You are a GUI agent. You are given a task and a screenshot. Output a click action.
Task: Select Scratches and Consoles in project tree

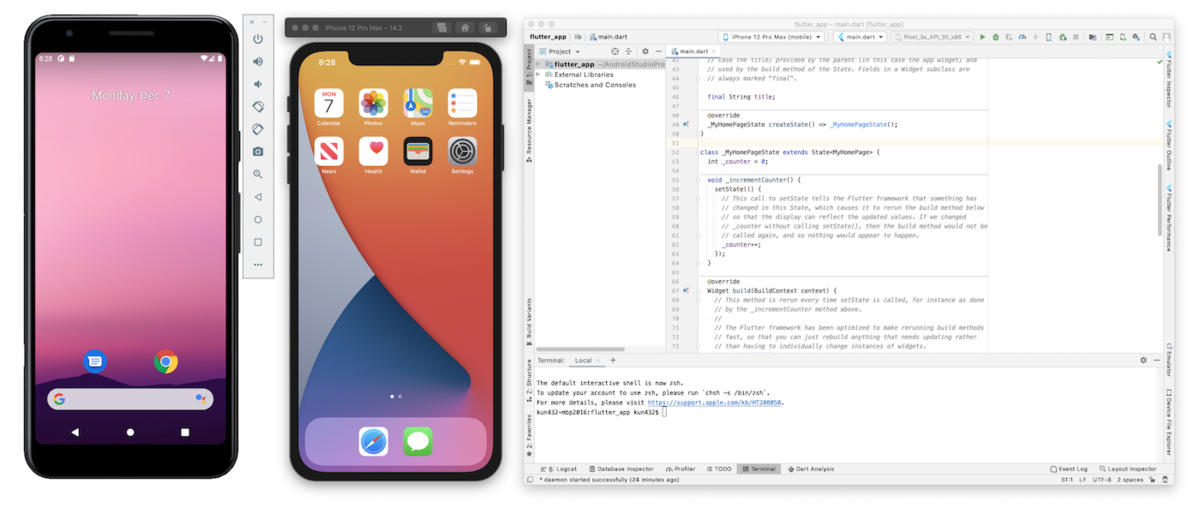tap(591, 85)
